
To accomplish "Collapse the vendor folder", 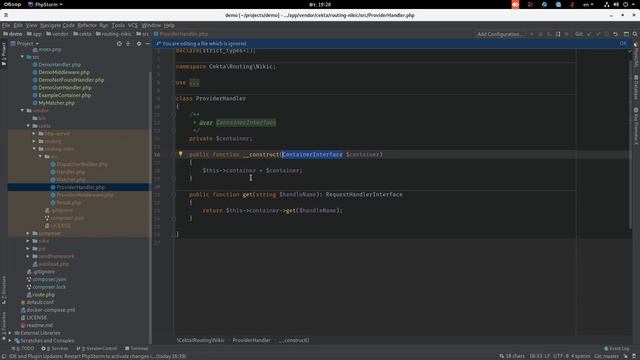I will pos(22,110).
